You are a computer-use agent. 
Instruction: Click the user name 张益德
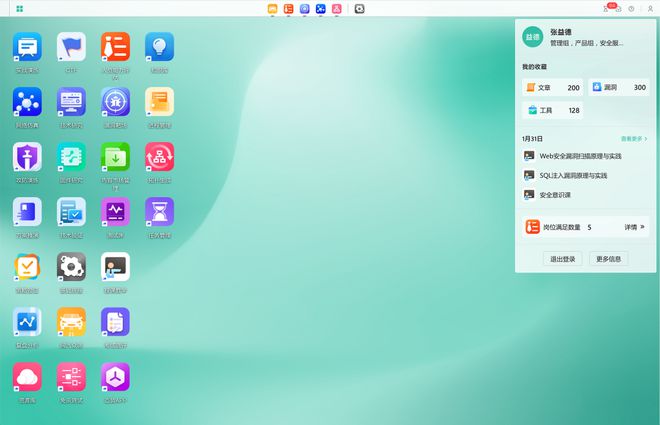pyautogui.click(x=561, y=32)
